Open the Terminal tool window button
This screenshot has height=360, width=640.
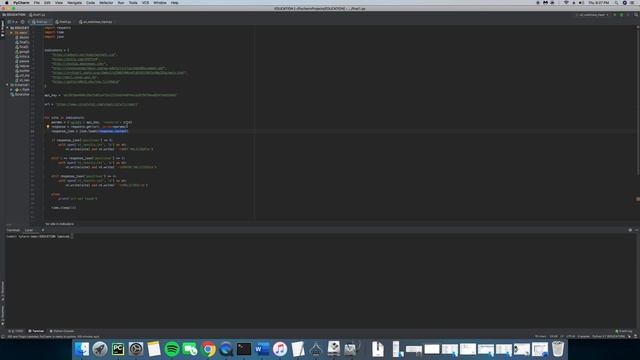[x=36, y=331]
